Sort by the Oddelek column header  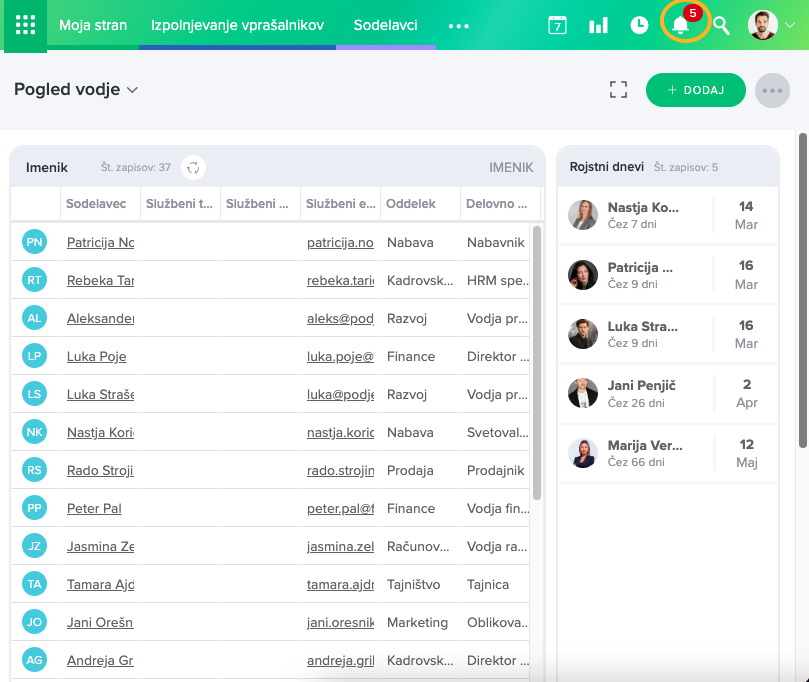(411, 203)
